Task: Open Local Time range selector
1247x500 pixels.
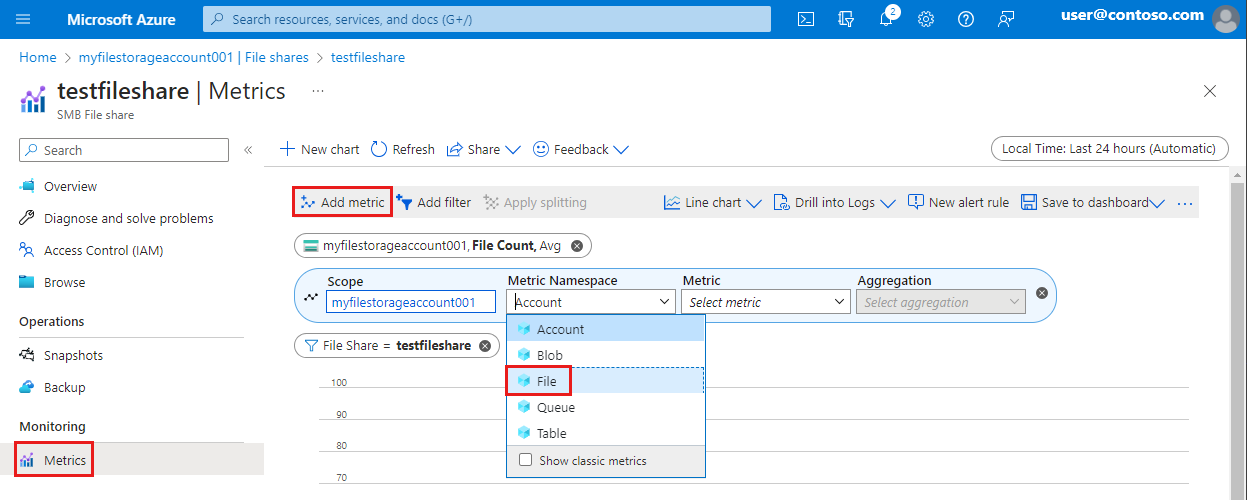Action: coord(1109,149)
